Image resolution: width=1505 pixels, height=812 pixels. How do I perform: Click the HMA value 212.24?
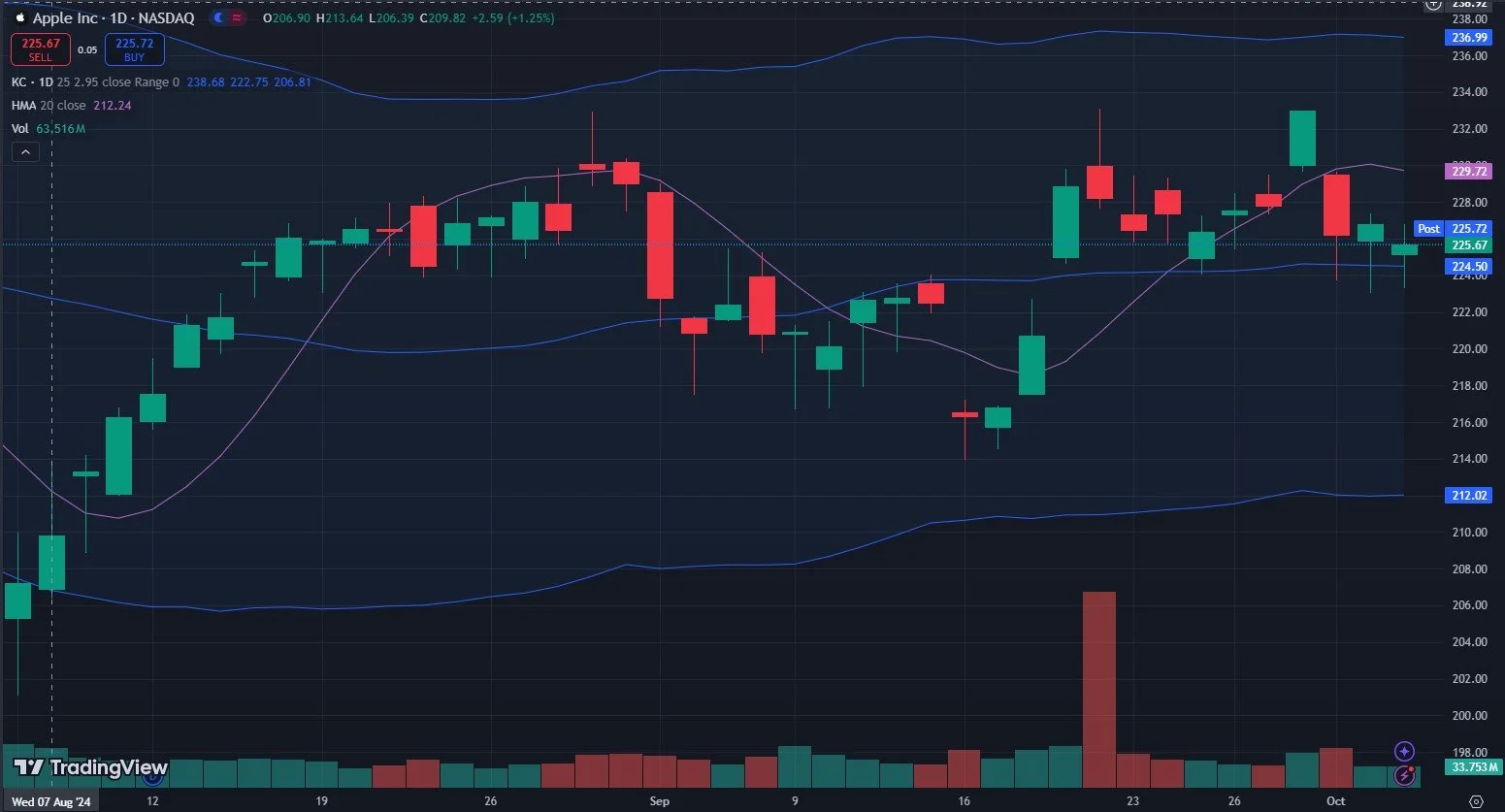tap(112, 106)
